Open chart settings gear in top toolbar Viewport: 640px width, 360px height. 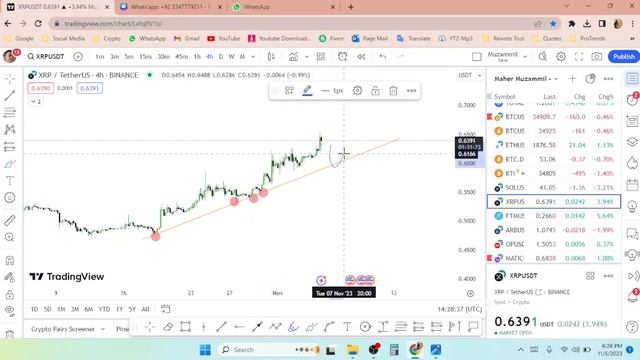561,56
